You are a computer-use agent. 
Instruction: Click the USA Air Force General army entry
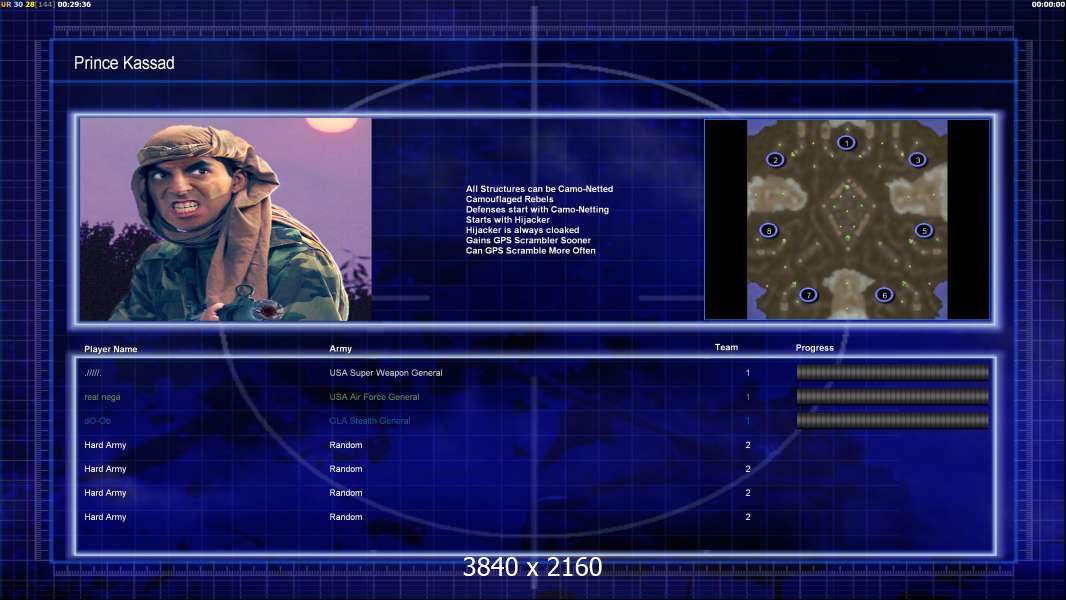pyautogui.click(x=374, y=397)
